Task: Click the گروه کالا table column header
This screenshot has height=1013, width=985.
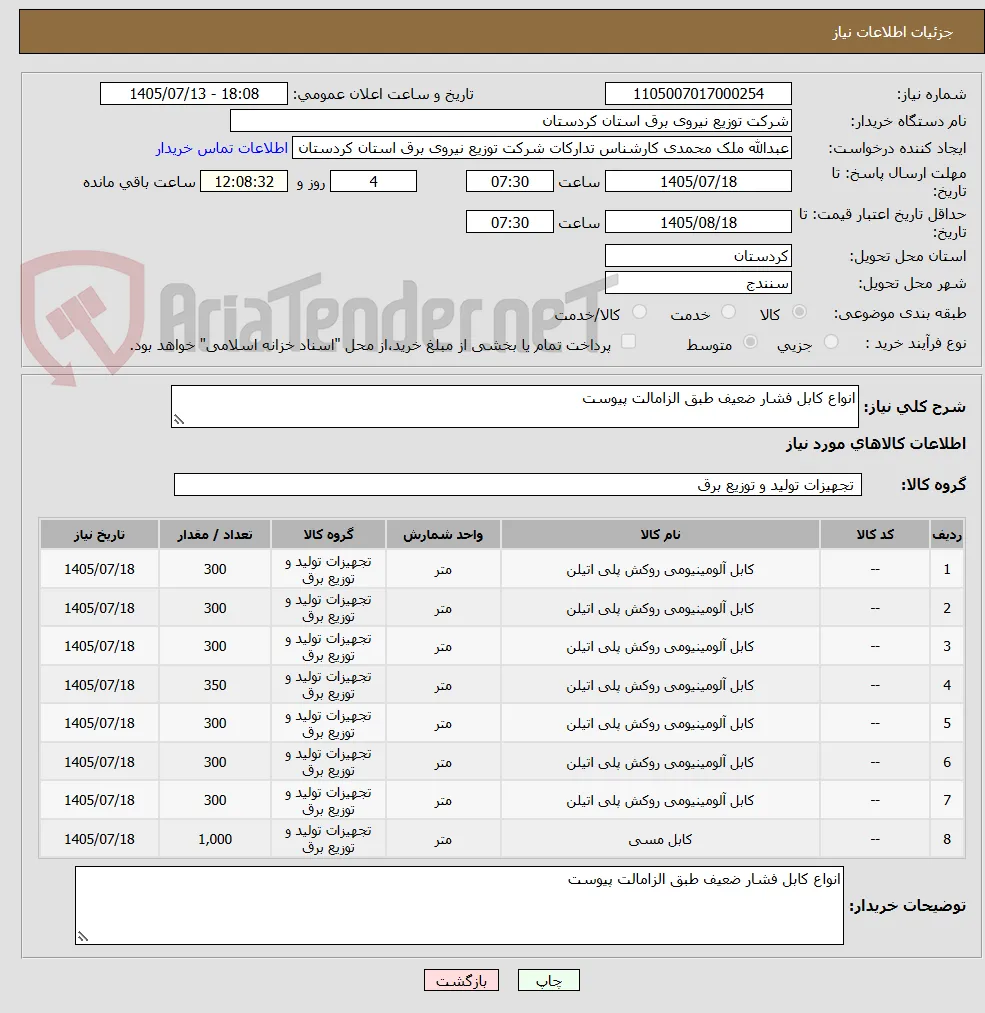Action: pyautogui.click(x=328, y=534)
